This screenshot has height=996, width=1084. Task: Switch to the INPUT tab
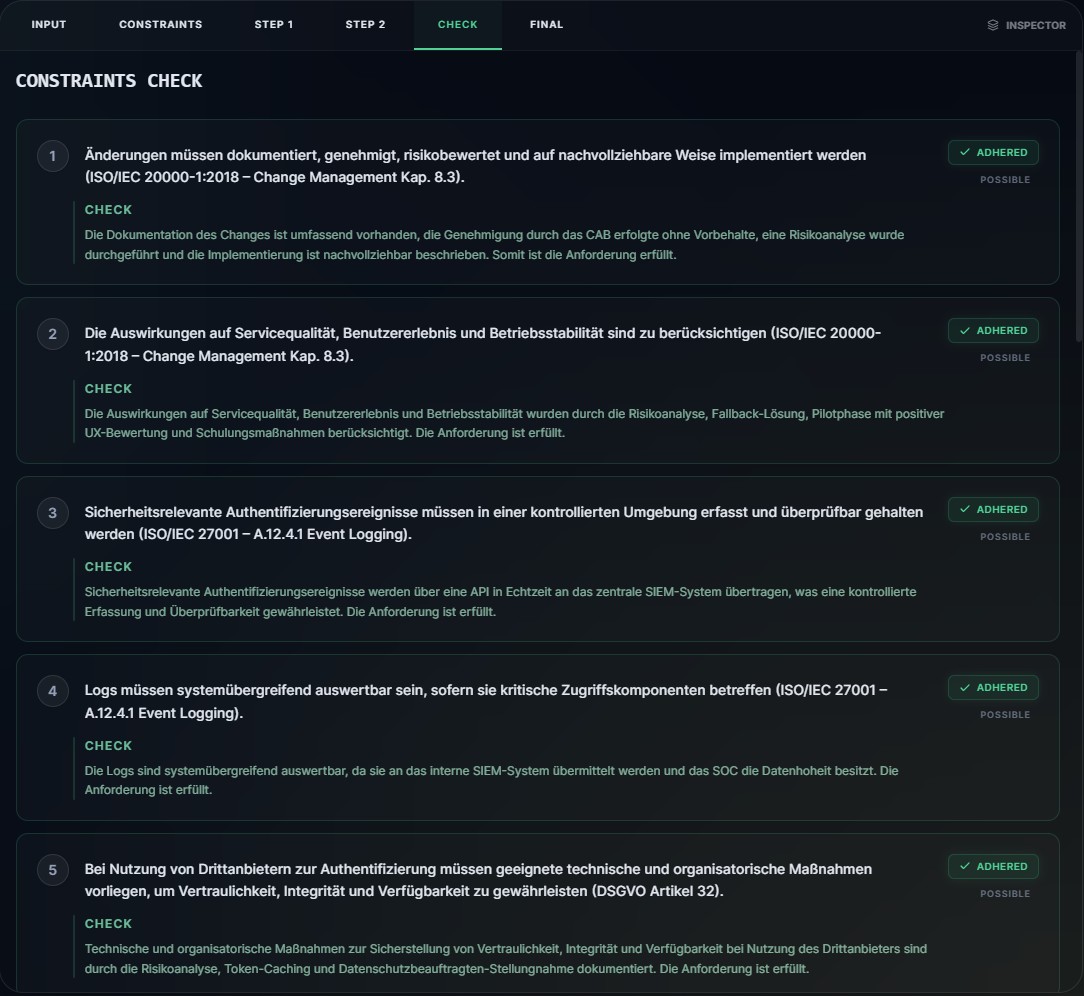pos(49,25)
